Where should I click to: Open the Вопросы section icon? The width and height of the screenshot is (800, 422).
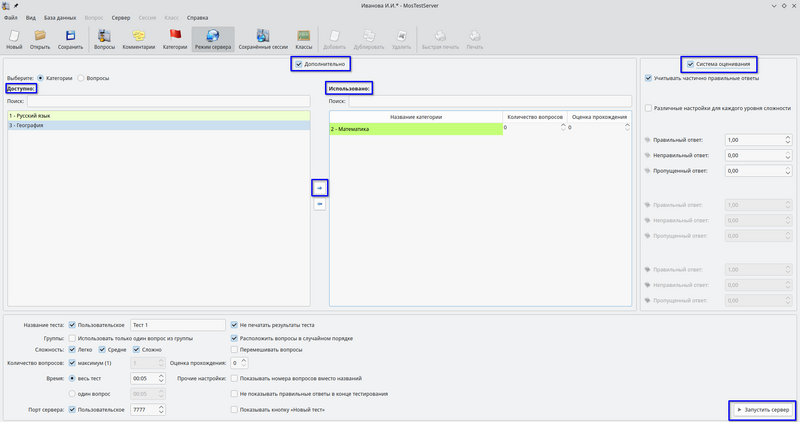point(104,39)
